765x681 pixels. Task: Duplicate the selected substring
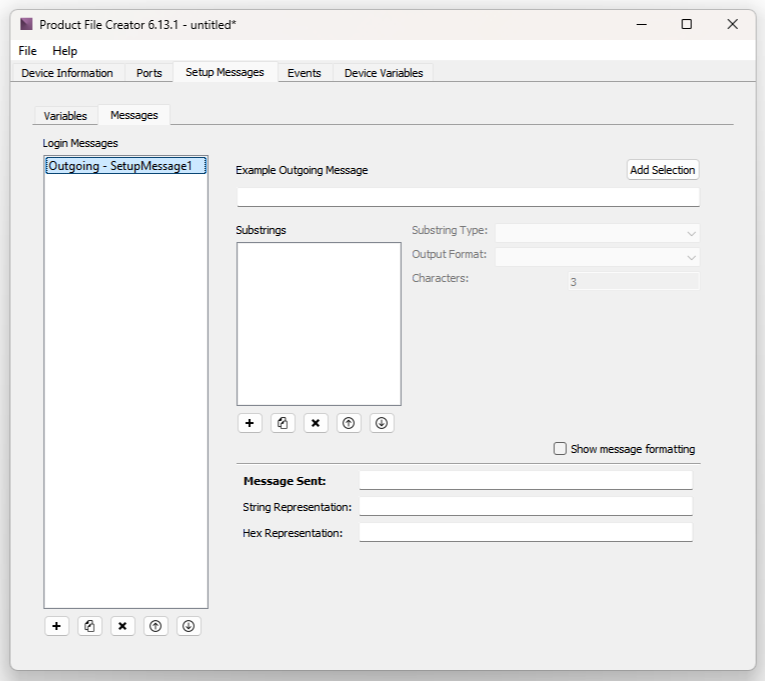click(x=282, y=423)
